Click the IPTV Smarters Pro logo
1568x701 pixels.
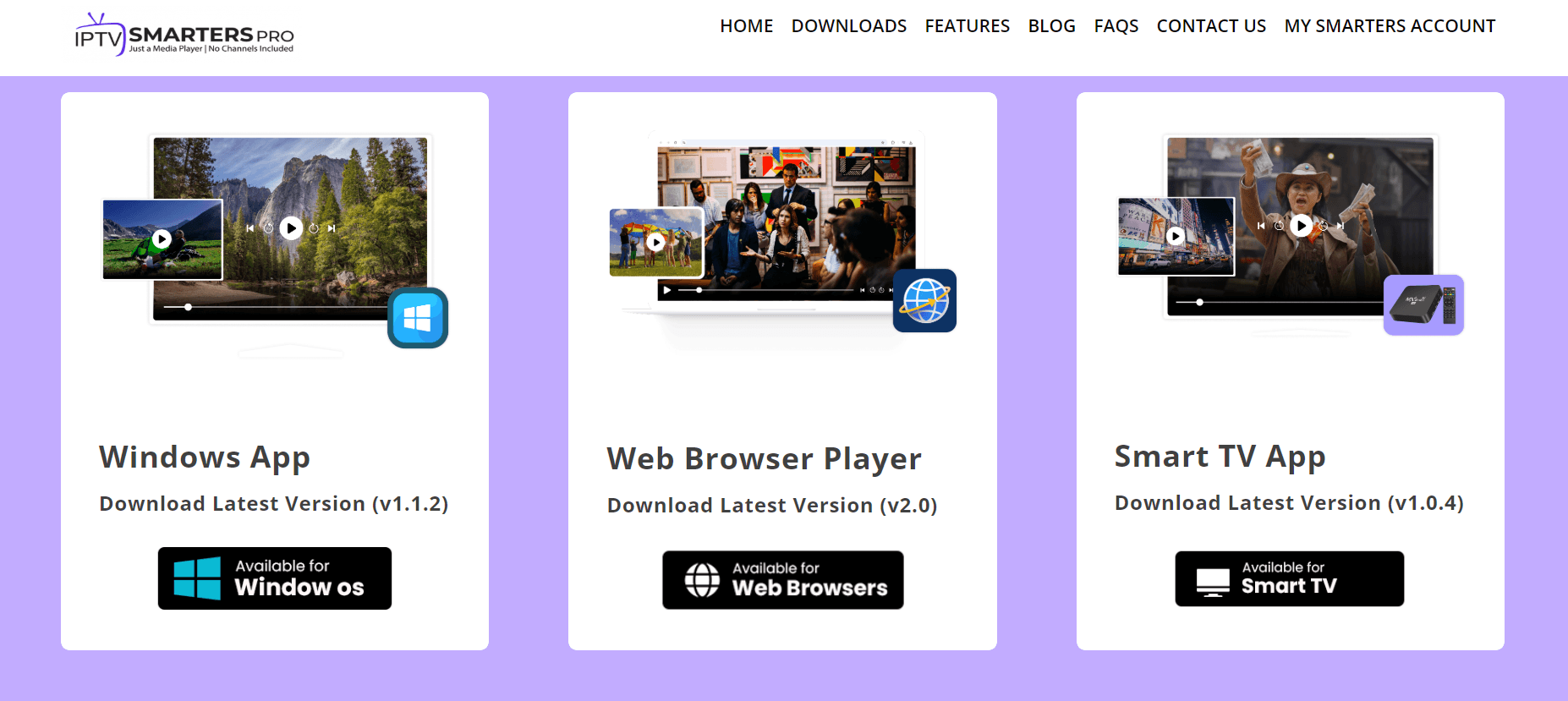pos(184,35)
